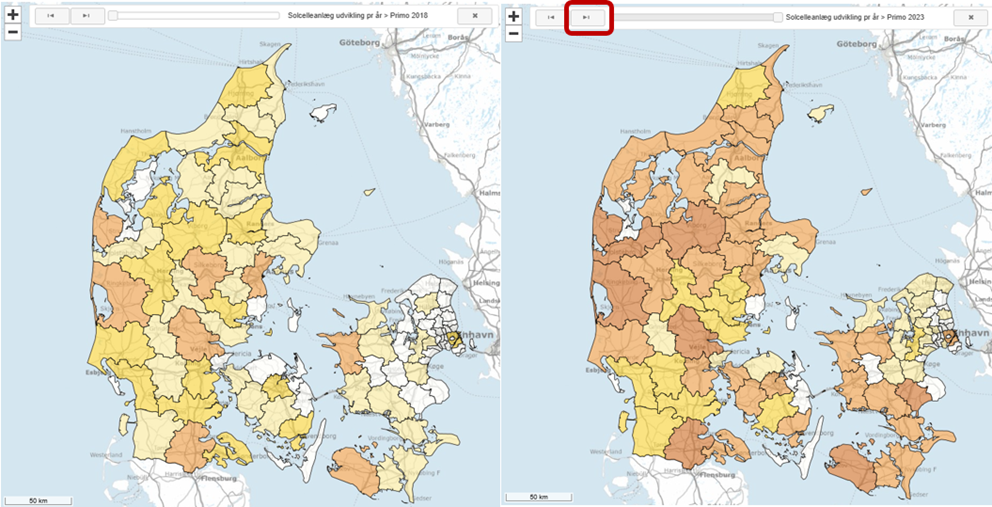Close the left map timeline panel
Screen dimensions: 992x507
point(474,16)
